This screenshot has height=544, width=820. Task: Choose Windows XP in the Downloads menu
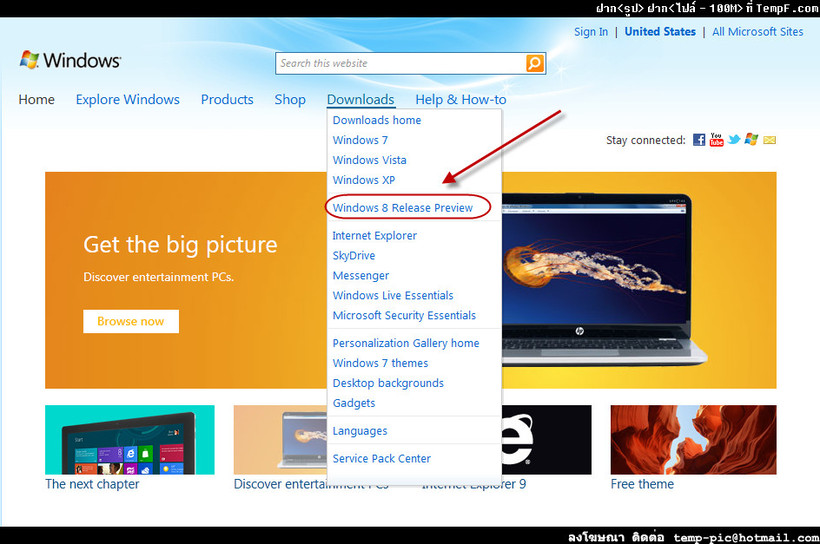point(364,180)
